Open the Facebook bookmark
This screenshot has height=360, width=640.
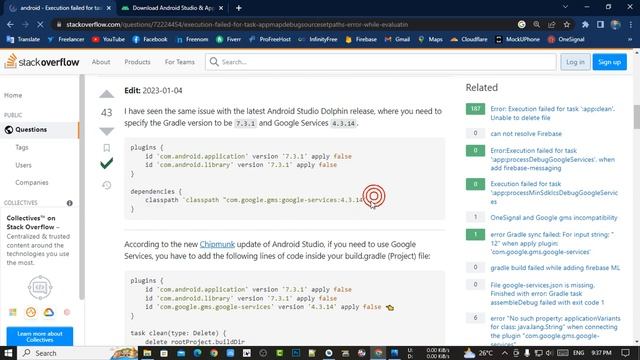click(x=150, y=39)
